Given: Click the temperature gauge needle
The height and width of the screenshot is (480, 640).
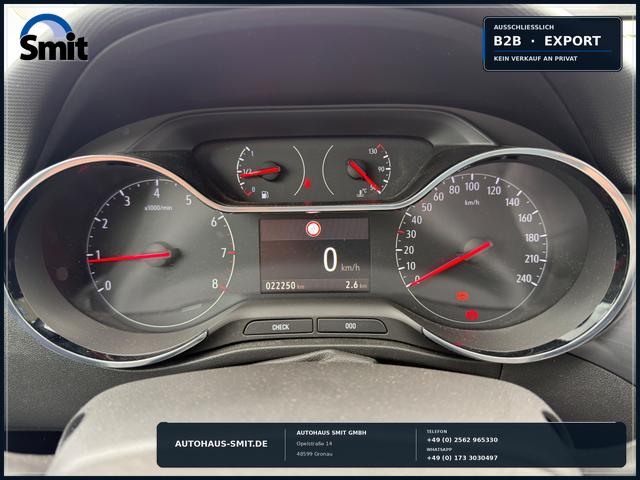Looking at the screenshot, I should [x=364, y=176].
